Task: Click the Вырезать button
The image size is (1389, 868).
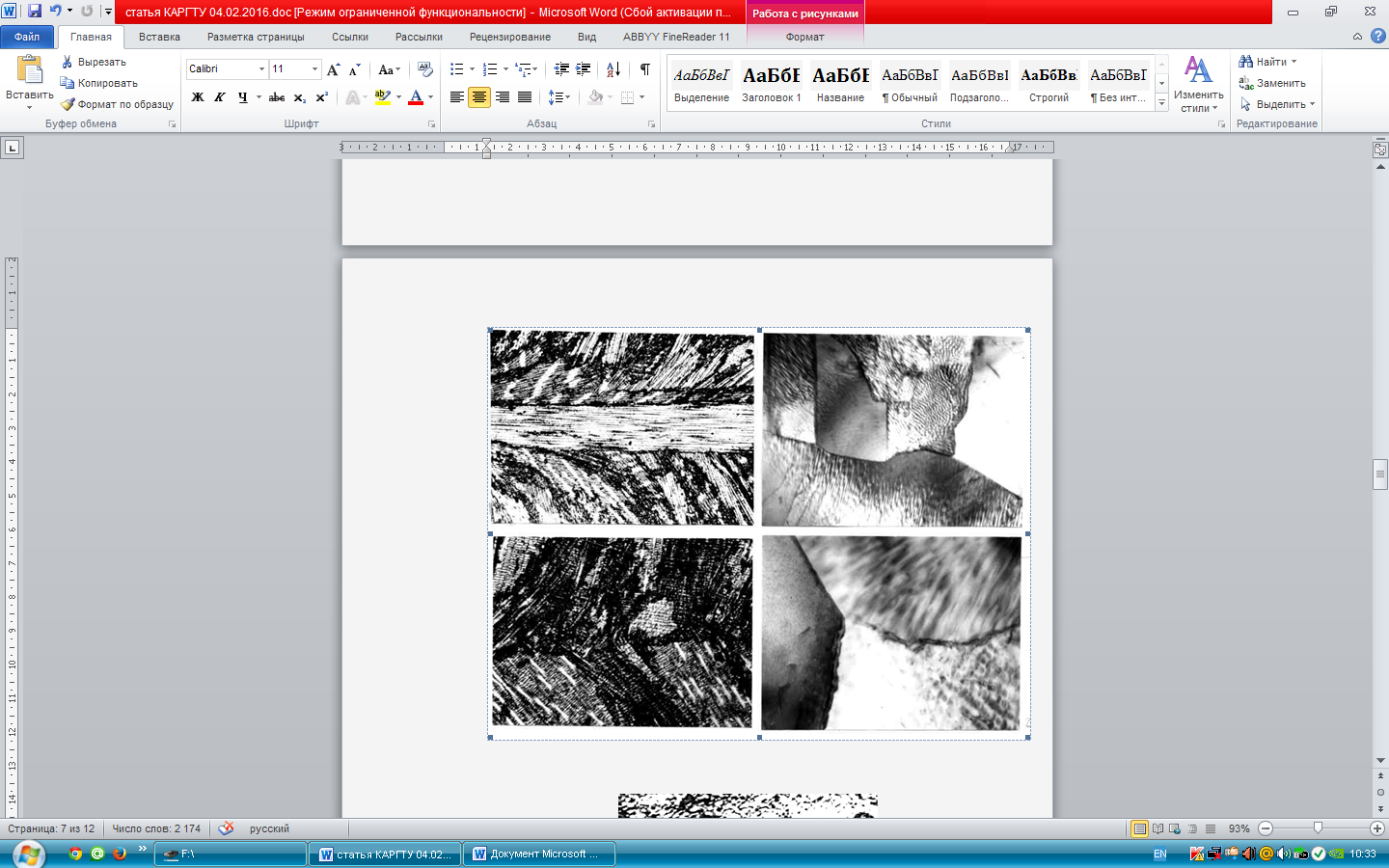Action: pos(94,62)
